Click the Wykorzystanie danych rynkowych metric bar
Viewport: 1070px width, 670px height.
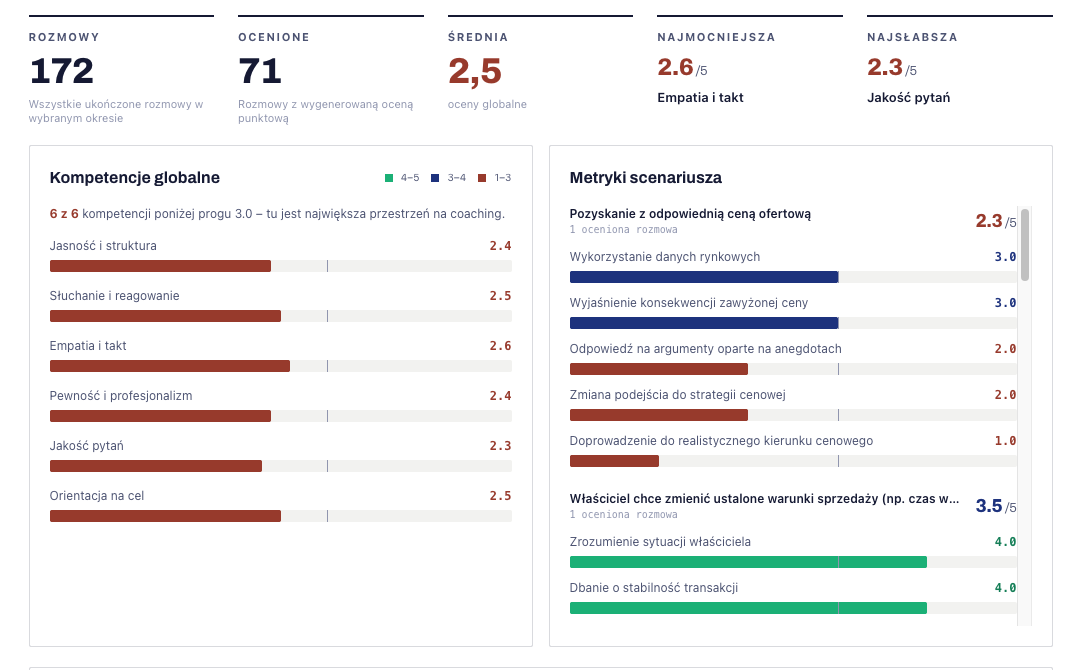tap(793, 277)
